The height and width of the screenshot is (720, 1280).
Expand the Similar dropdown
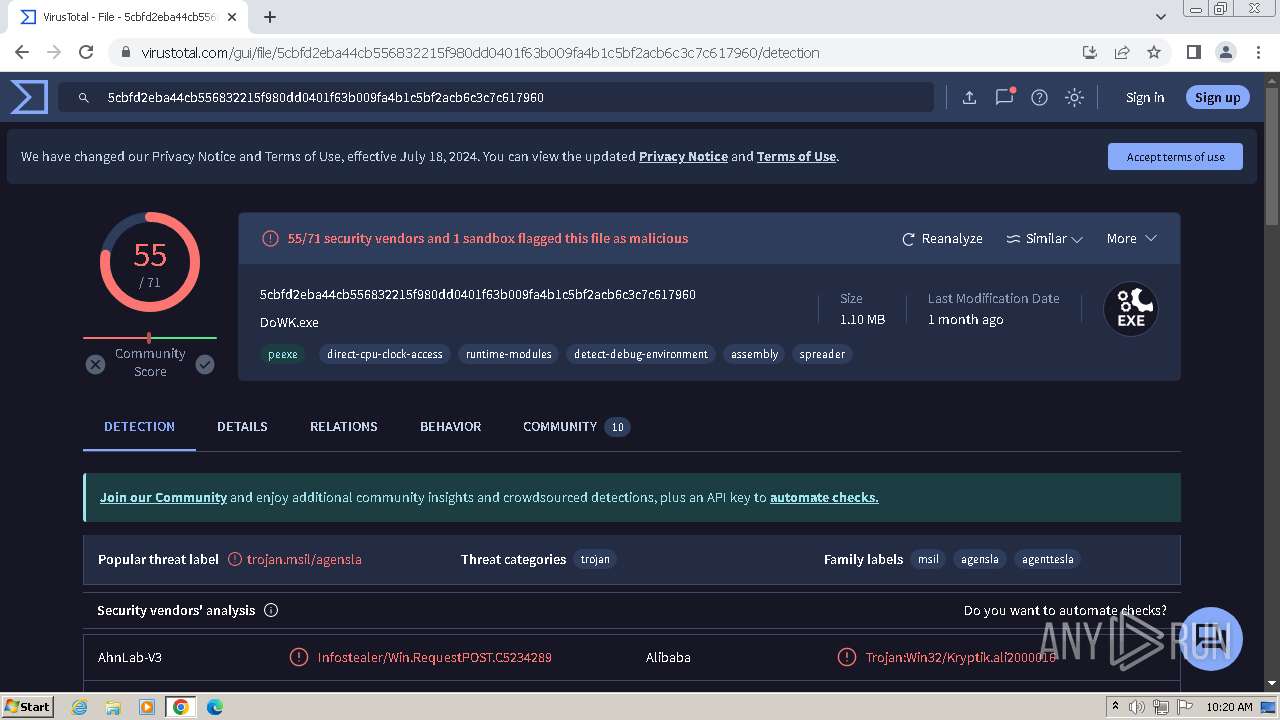[x=1044, y=239]
